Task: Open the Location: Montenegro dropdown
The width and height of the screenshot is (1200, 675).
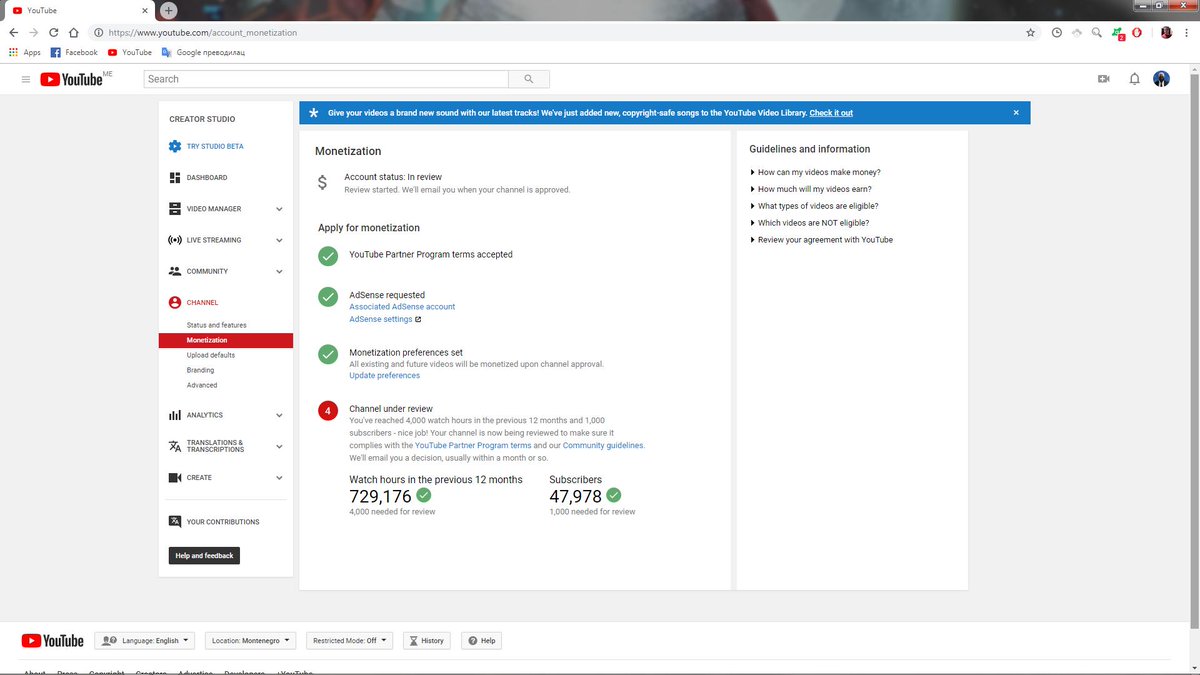Action: (251, 640)
